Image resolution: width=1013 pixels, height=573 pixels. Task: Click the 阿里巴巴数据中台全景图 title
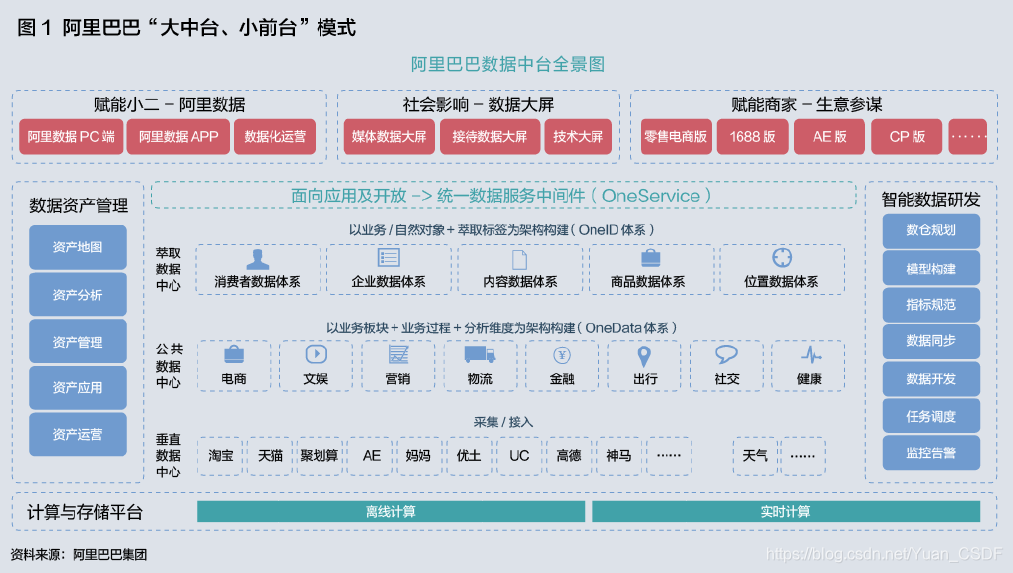(x=508, y=65)
